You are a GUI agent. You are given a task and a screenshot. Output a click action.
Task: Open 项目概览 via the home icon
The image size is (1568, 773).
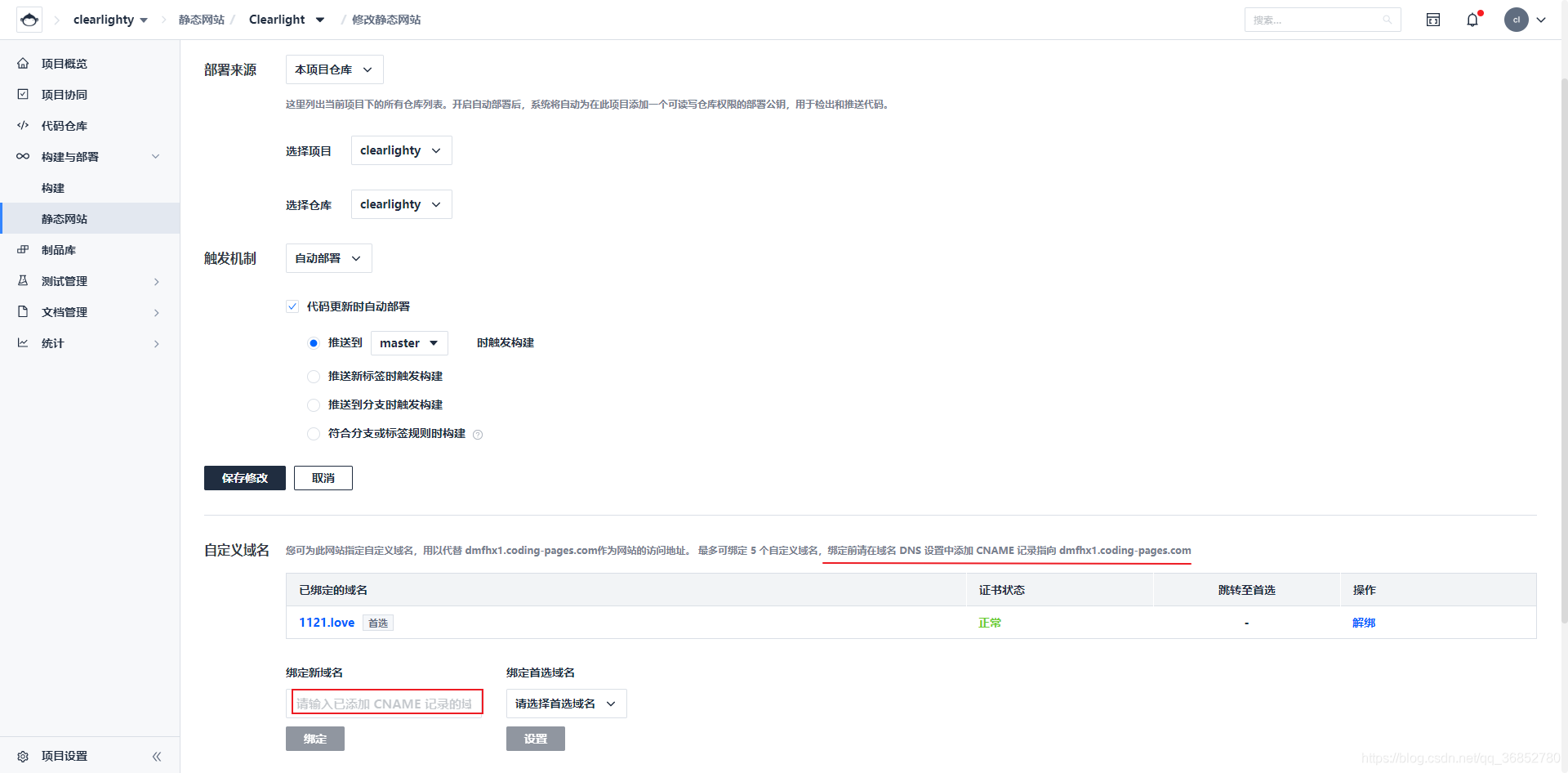point(23,63)
